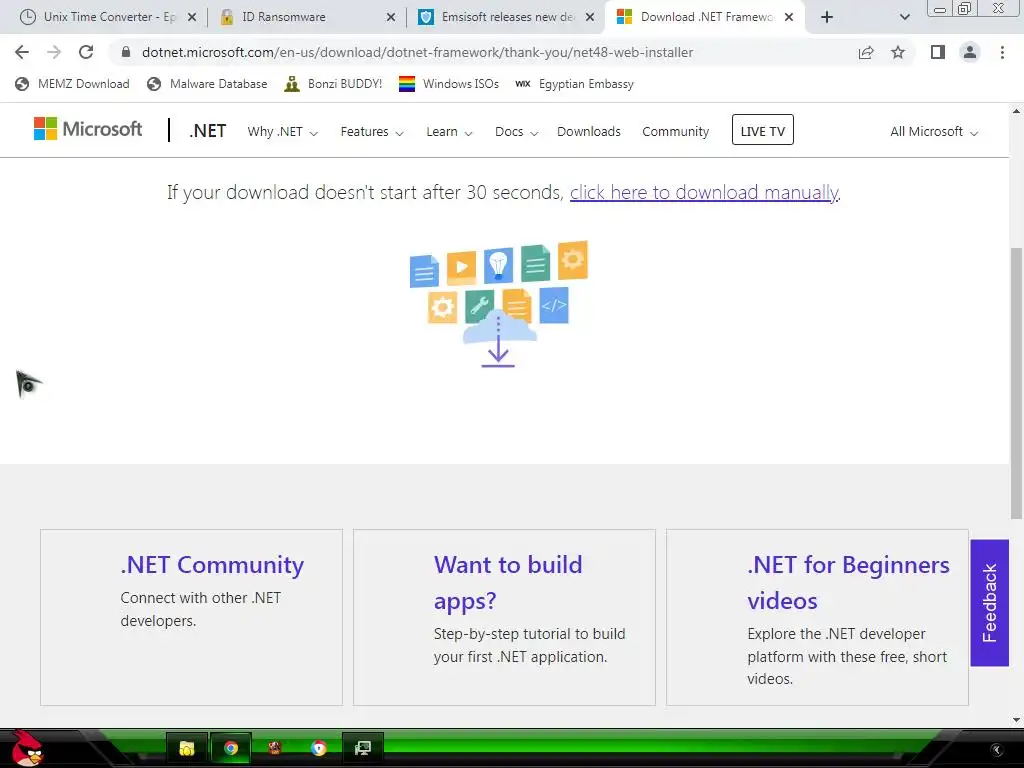Open the Downloads nav item
The width and height of the screenshot is (1024, 768).
tap(588, 132)
